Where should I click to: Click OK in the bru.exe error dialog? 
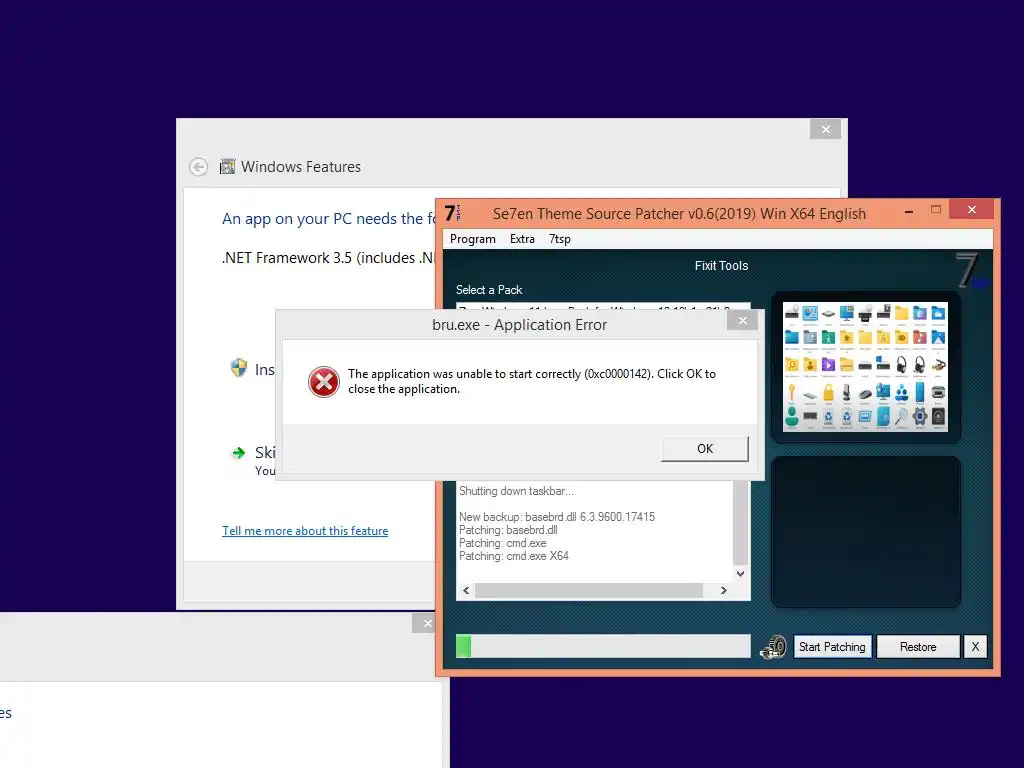point(705,449)
